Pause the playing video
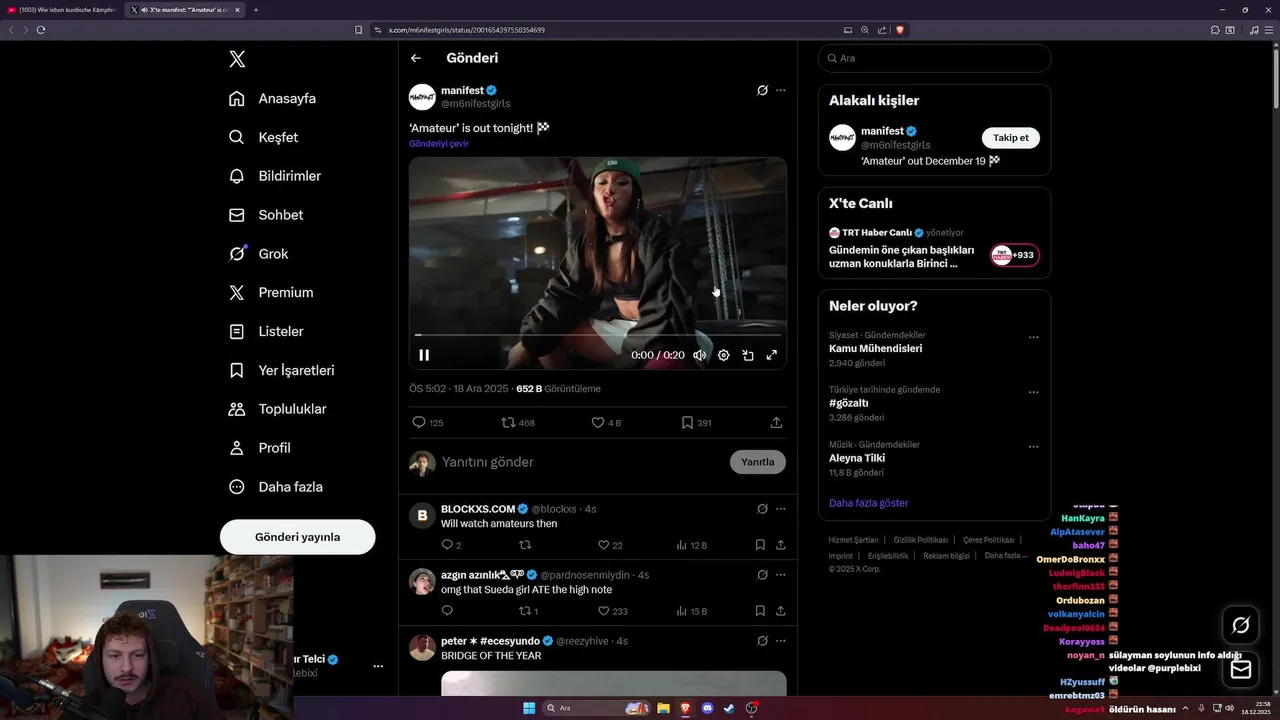The width and height of the screenshot is (1280, 720). 424,355
